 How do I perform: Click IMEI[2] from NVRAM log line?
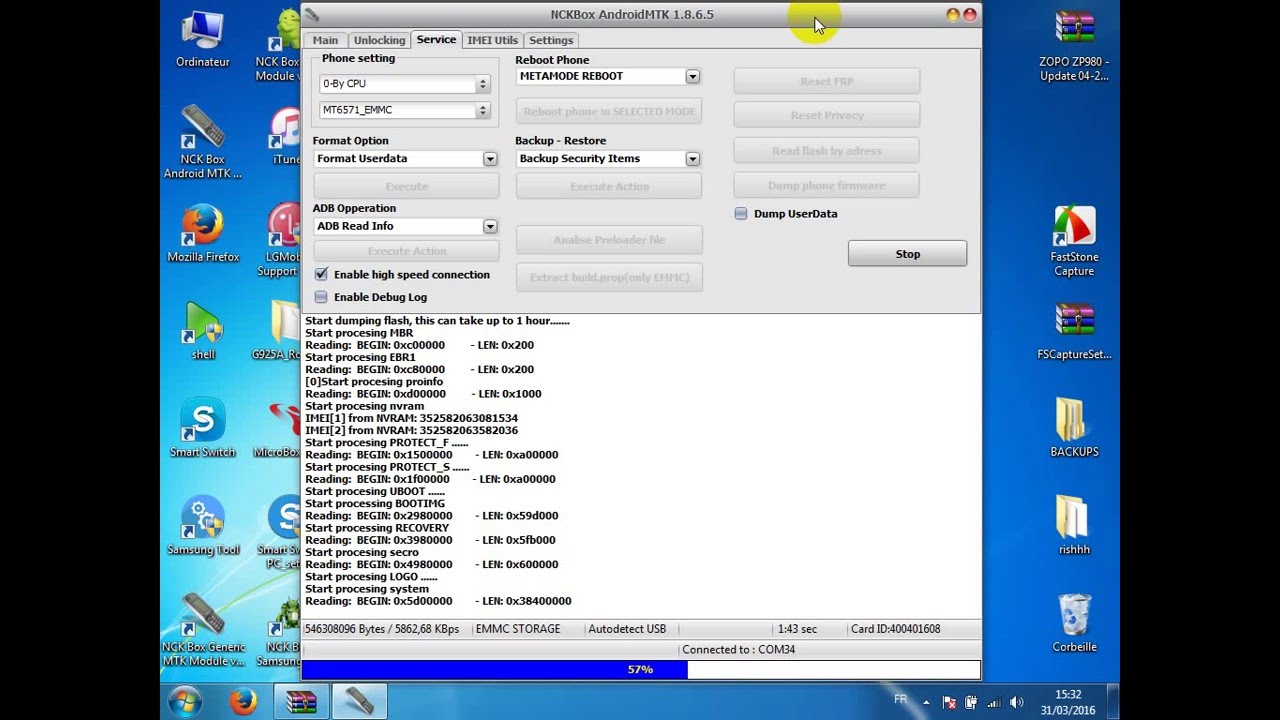click(x=411, y=430)
